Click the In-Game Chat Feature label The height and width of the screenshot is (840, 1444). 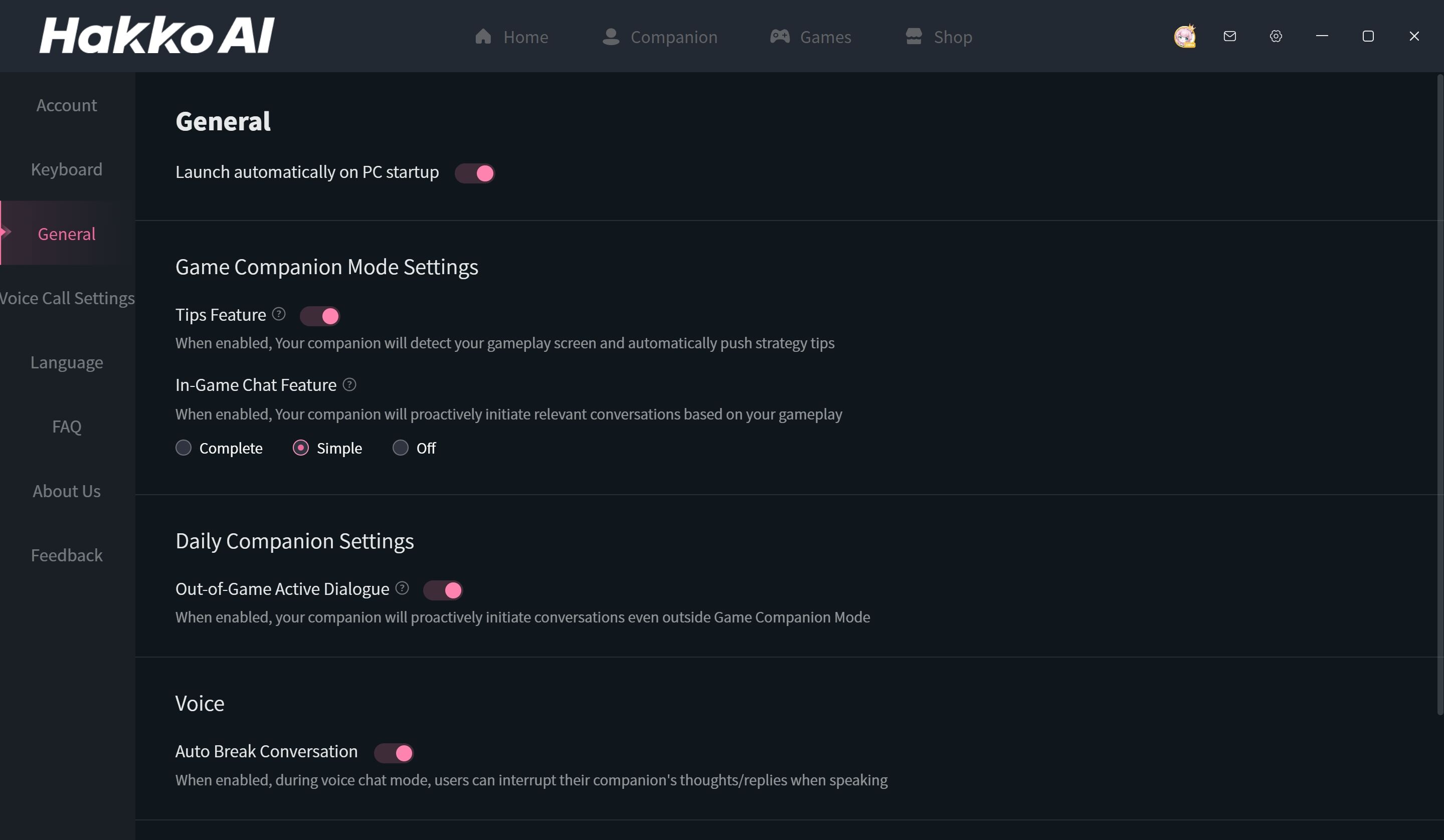point(256,384)
